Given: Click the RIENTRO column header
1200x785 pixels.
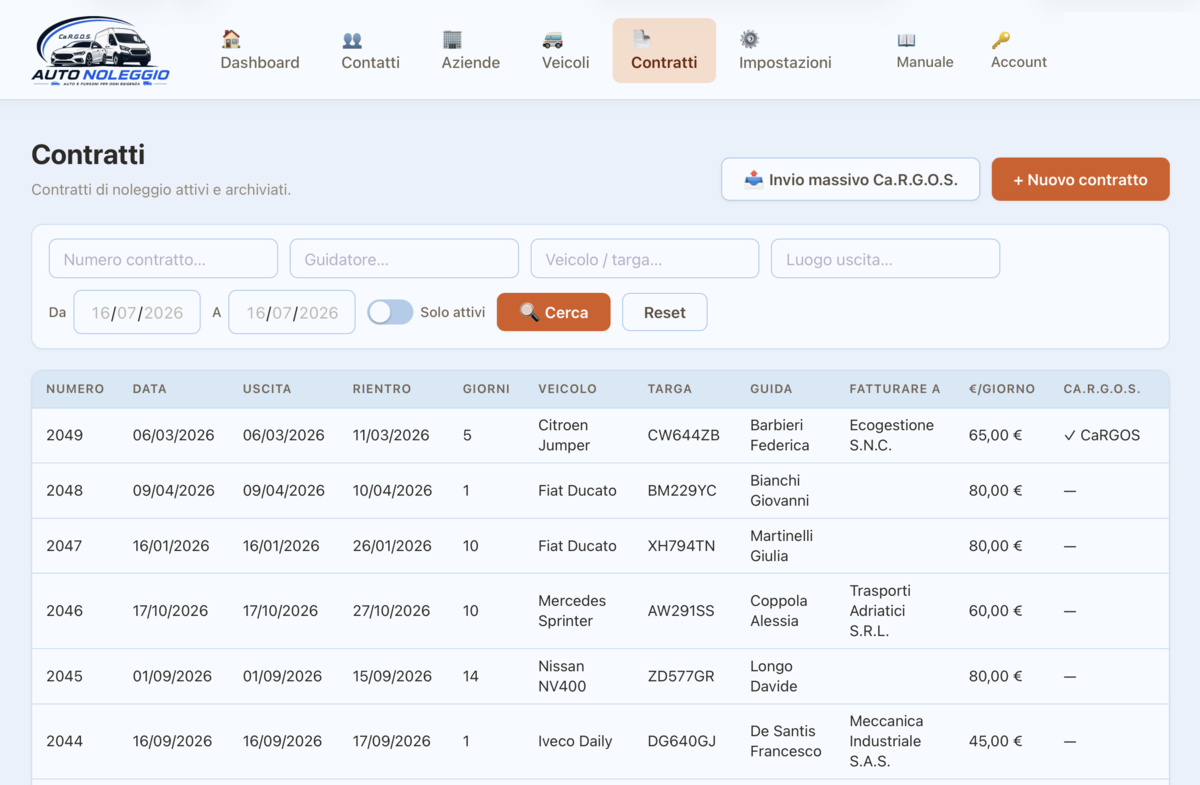Looking at the screenshot, I should point(382,389).
